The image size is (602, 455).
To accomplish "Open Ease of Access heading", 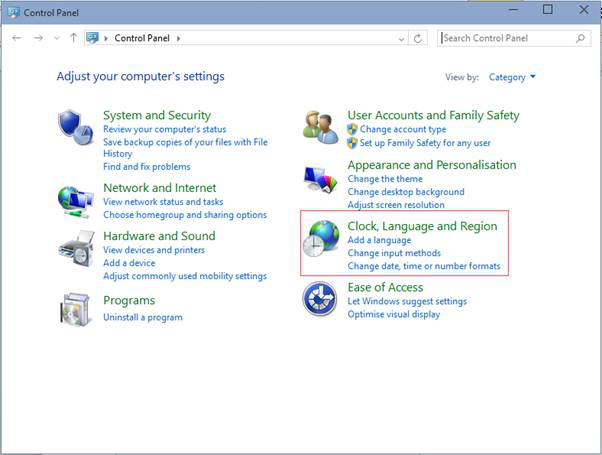I will click(385, 287).
